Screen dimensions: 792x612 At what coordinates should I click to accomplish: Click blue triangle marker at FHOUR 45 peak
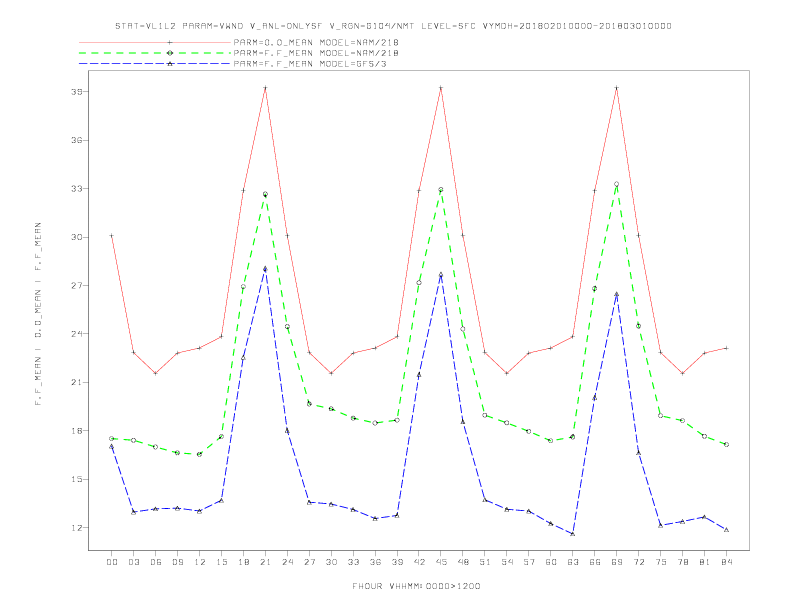point(441,275)
